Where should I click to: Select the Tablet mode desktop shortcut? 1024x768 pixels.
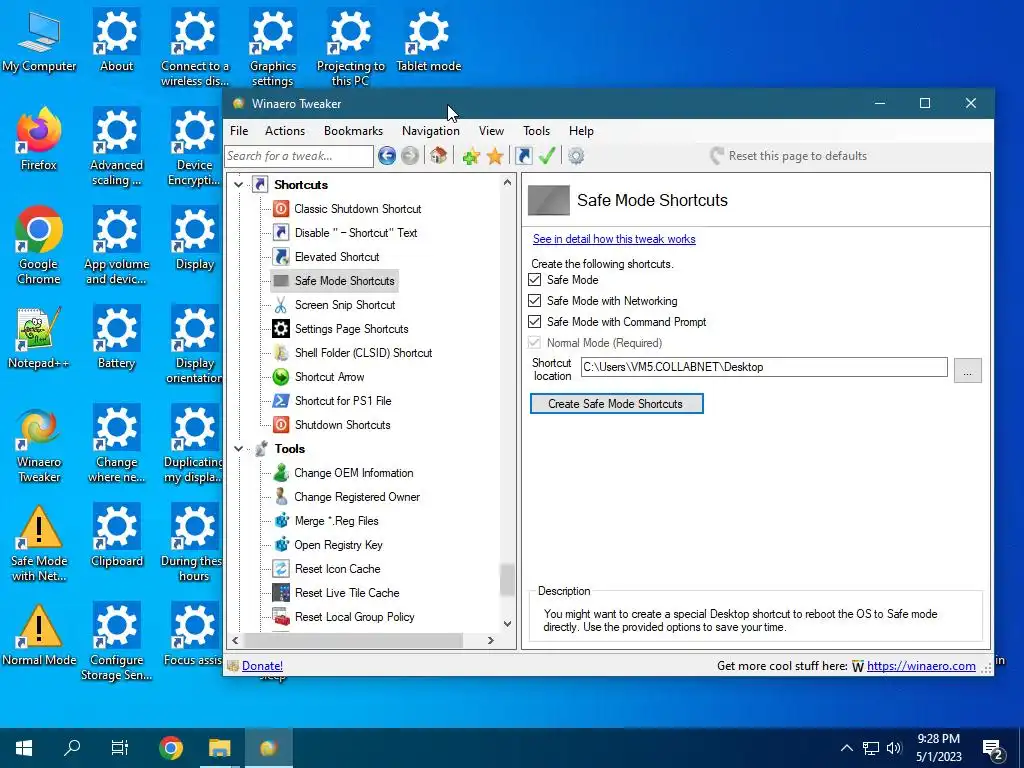428,40
